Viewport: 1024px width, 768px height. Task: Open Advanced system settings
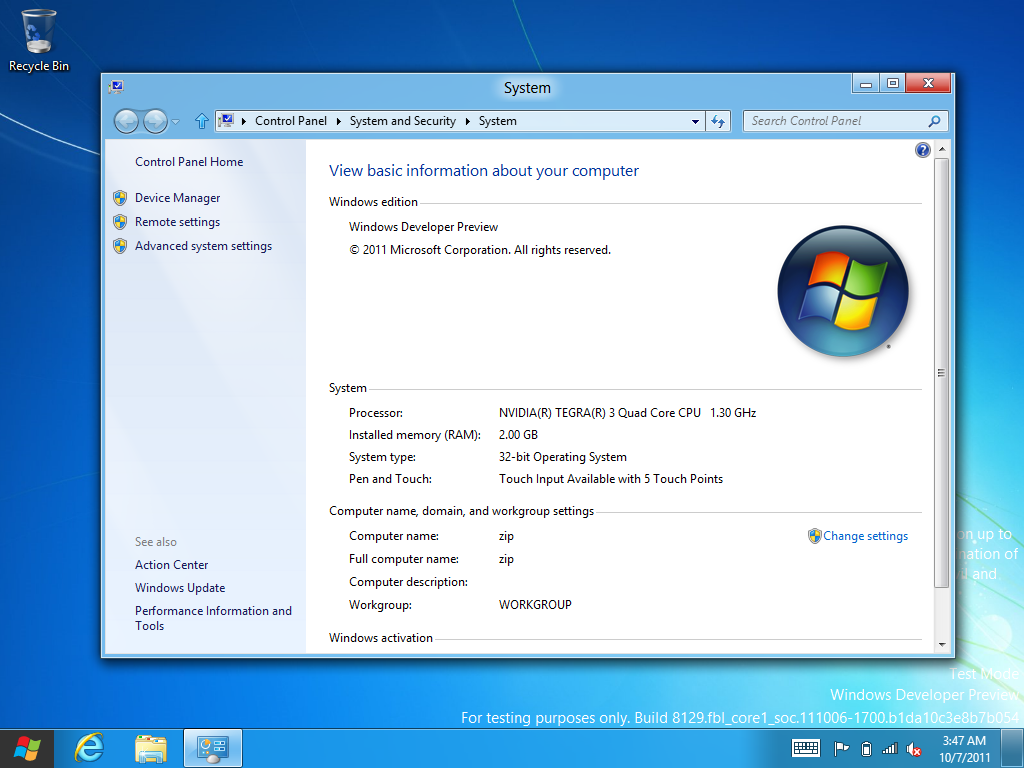point(203,246)
